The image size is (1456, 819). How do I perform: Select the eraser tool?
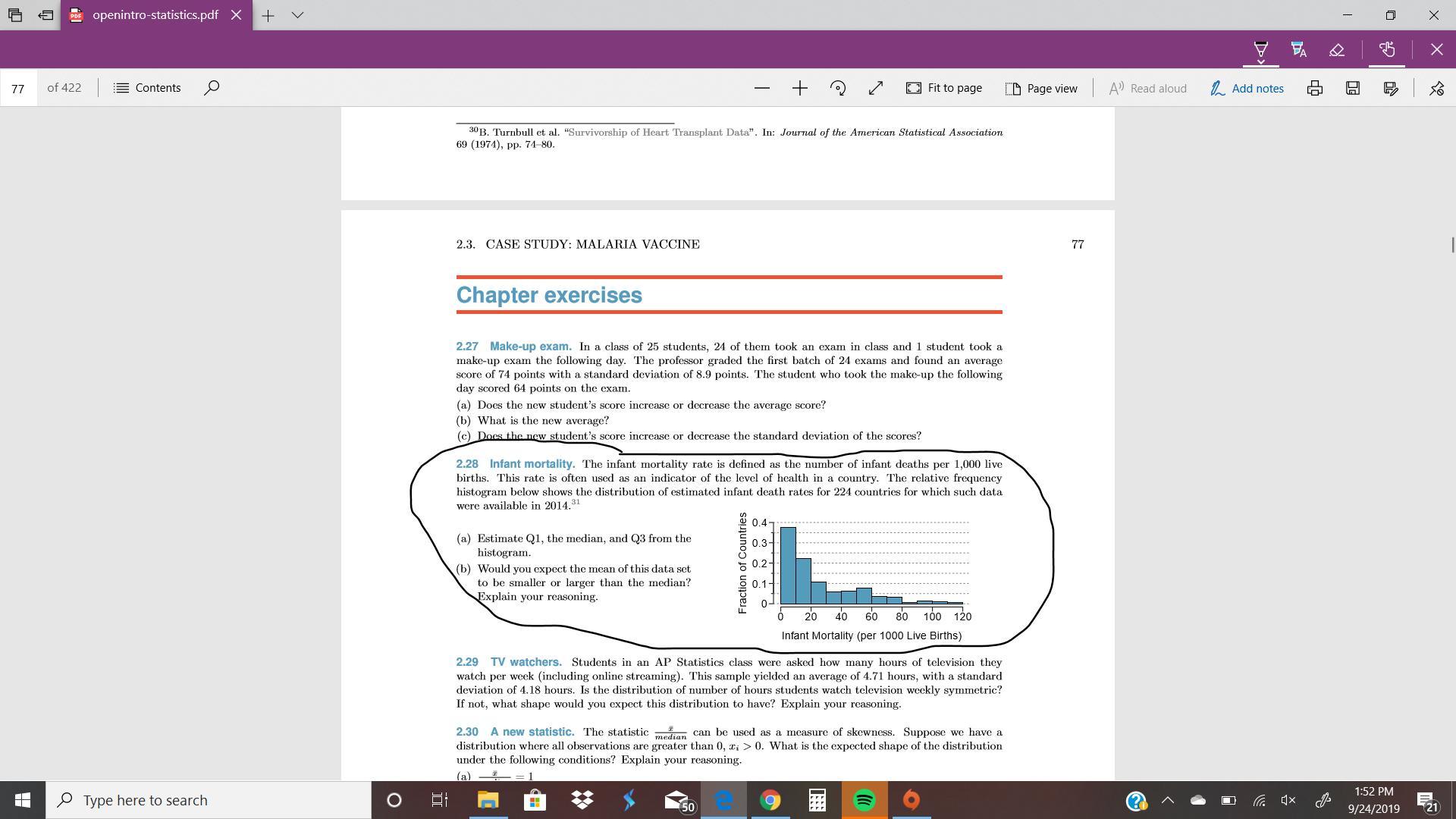[1337, 50]
